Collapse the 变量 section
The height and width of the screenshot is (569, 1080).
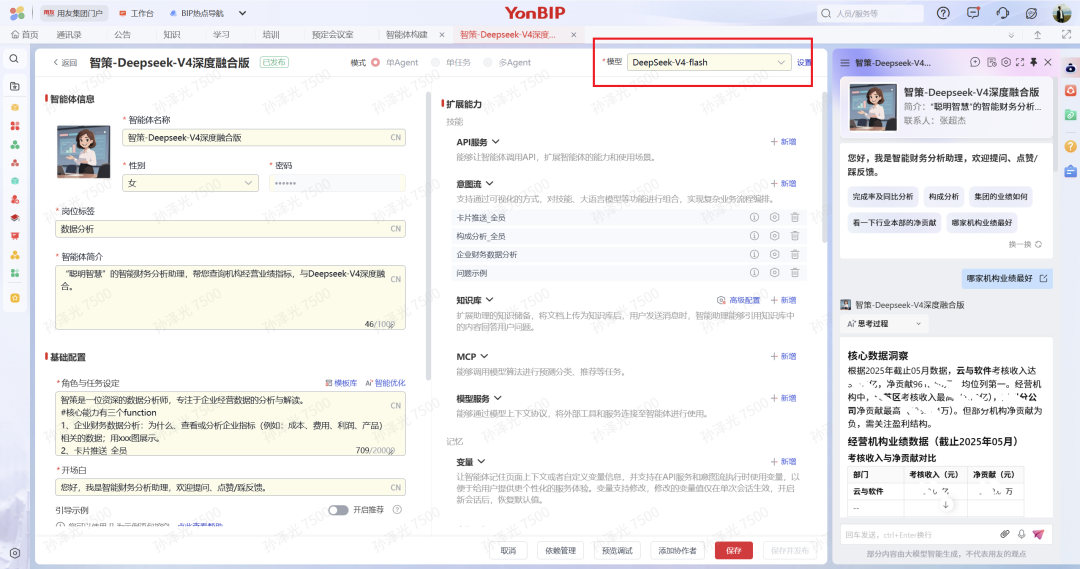[x=481, y=462]
